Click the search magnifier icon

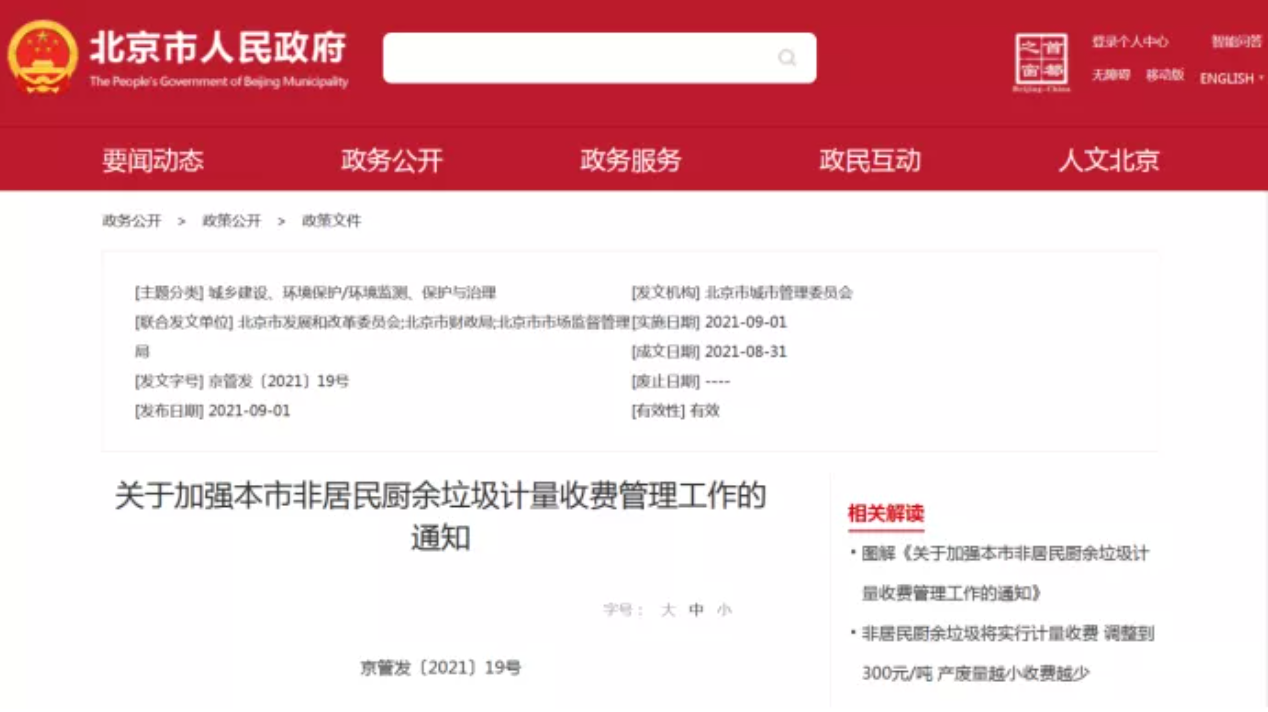(789, 57)
